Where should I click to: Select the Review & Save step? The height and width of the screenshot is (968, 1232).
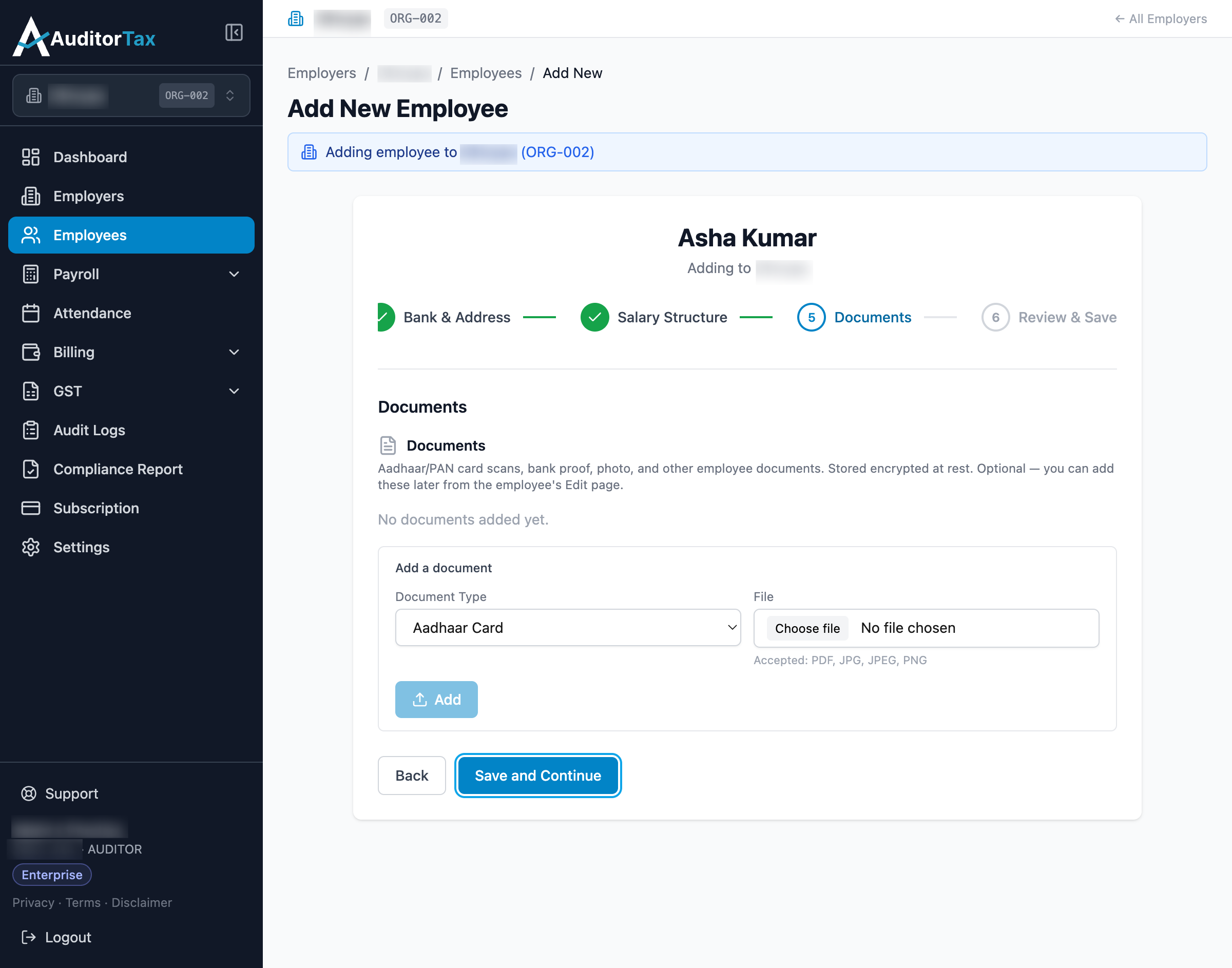click(x=1050, y=317)
